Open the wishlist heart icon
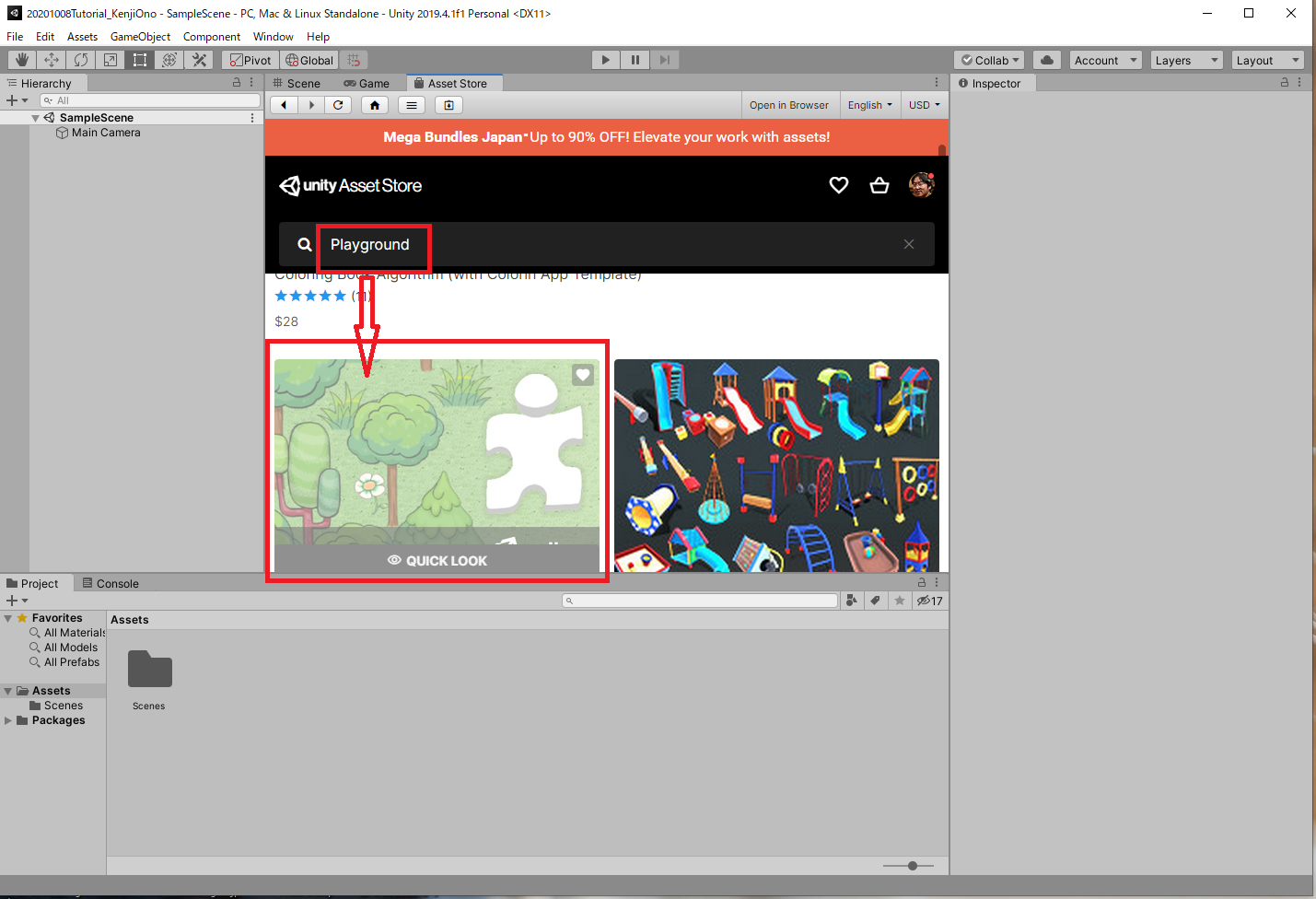1316x899 pixels. [839, 185]
